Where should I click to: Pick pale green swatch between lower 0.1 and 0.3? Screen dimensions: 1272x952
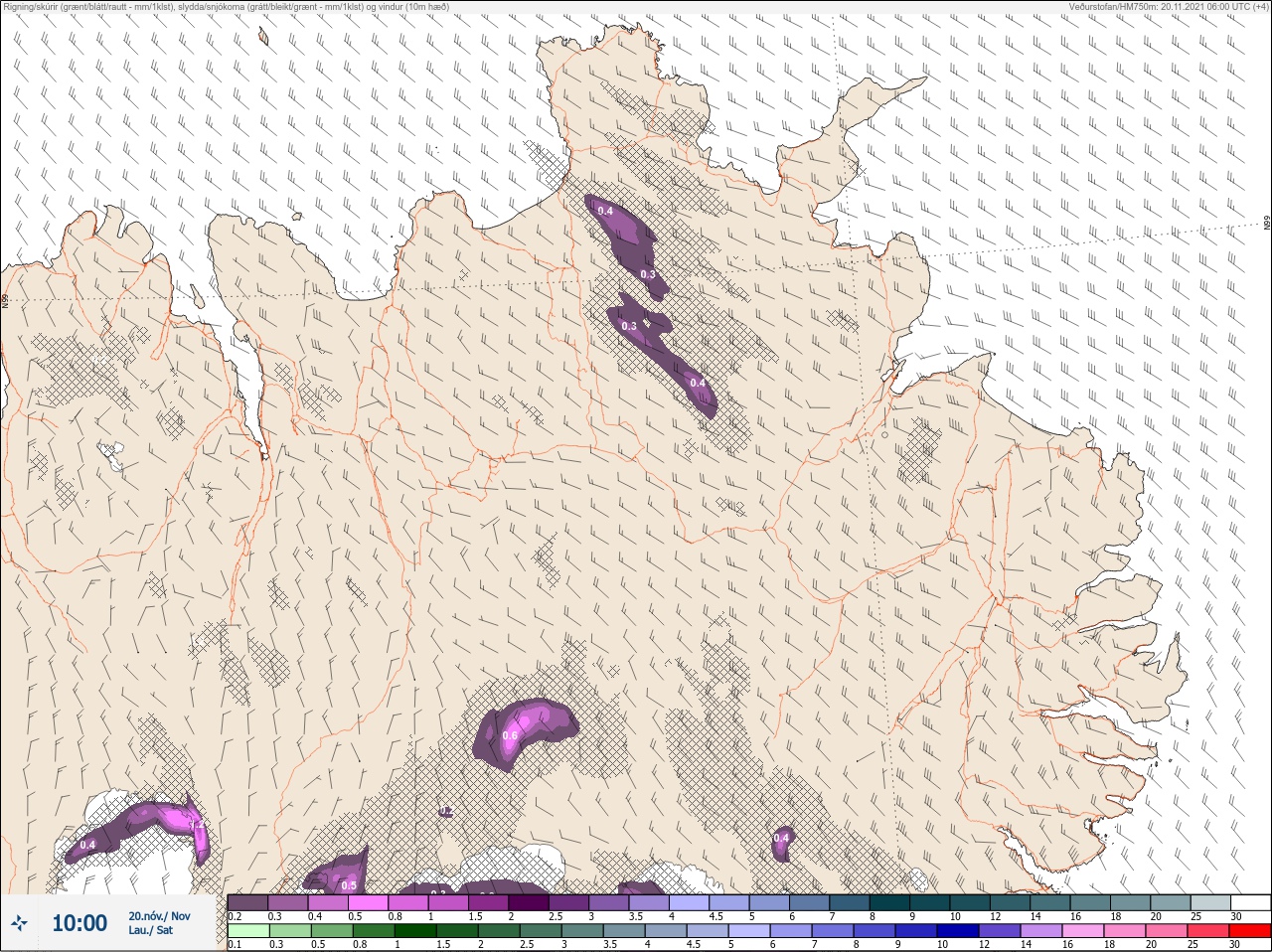tap(247, 931)
